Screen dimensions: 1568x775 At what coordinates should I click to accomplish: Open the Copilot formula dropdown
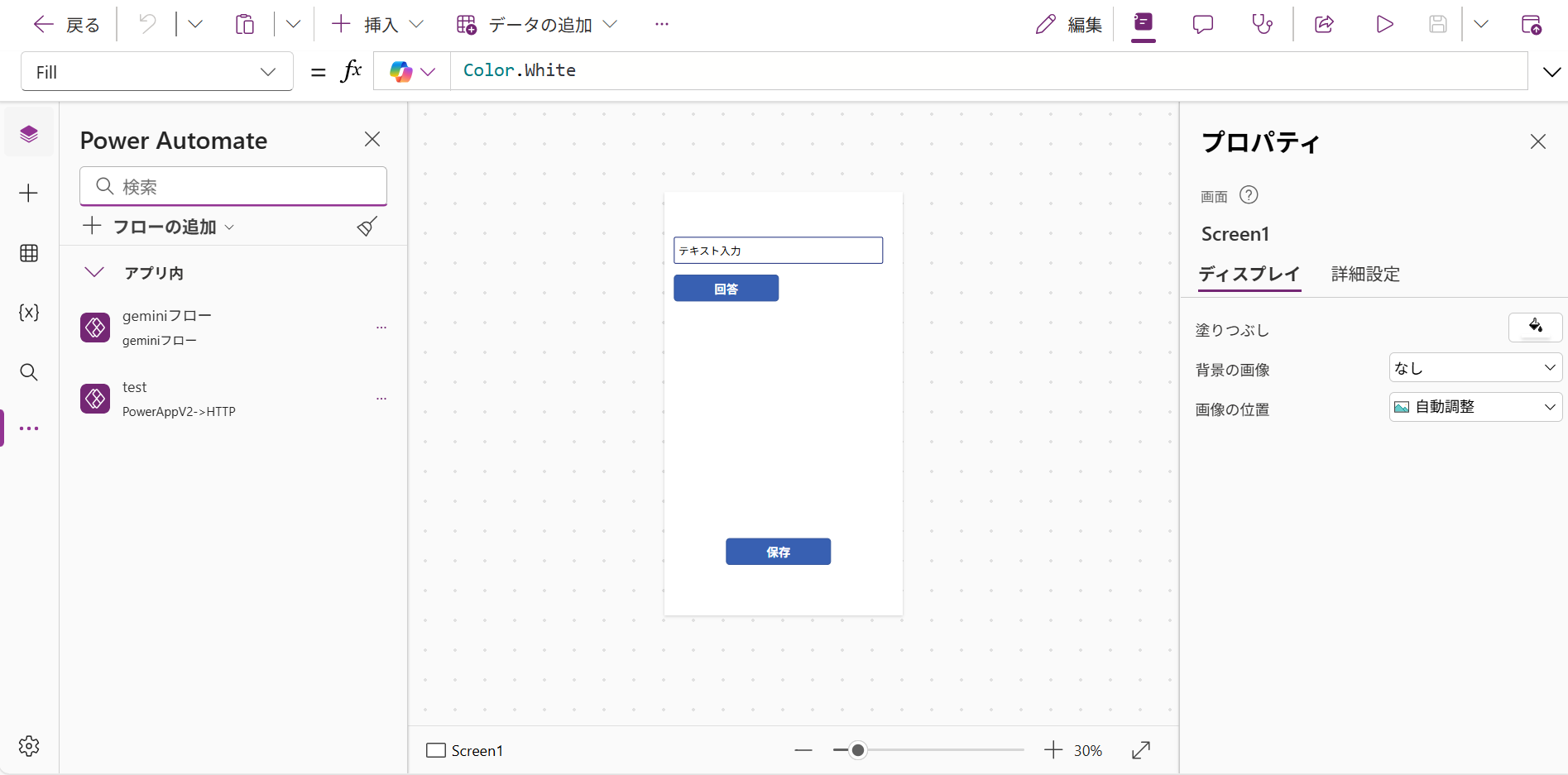tap(412, 71)
